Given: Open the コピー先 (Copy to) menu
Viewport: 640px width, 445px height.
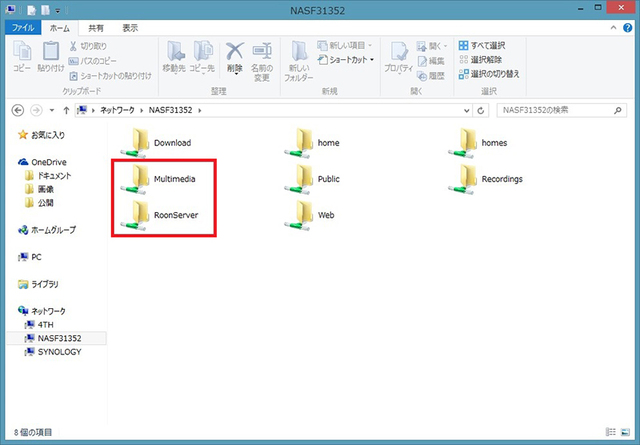Looking at the screenshot, I should coord(202,57).
